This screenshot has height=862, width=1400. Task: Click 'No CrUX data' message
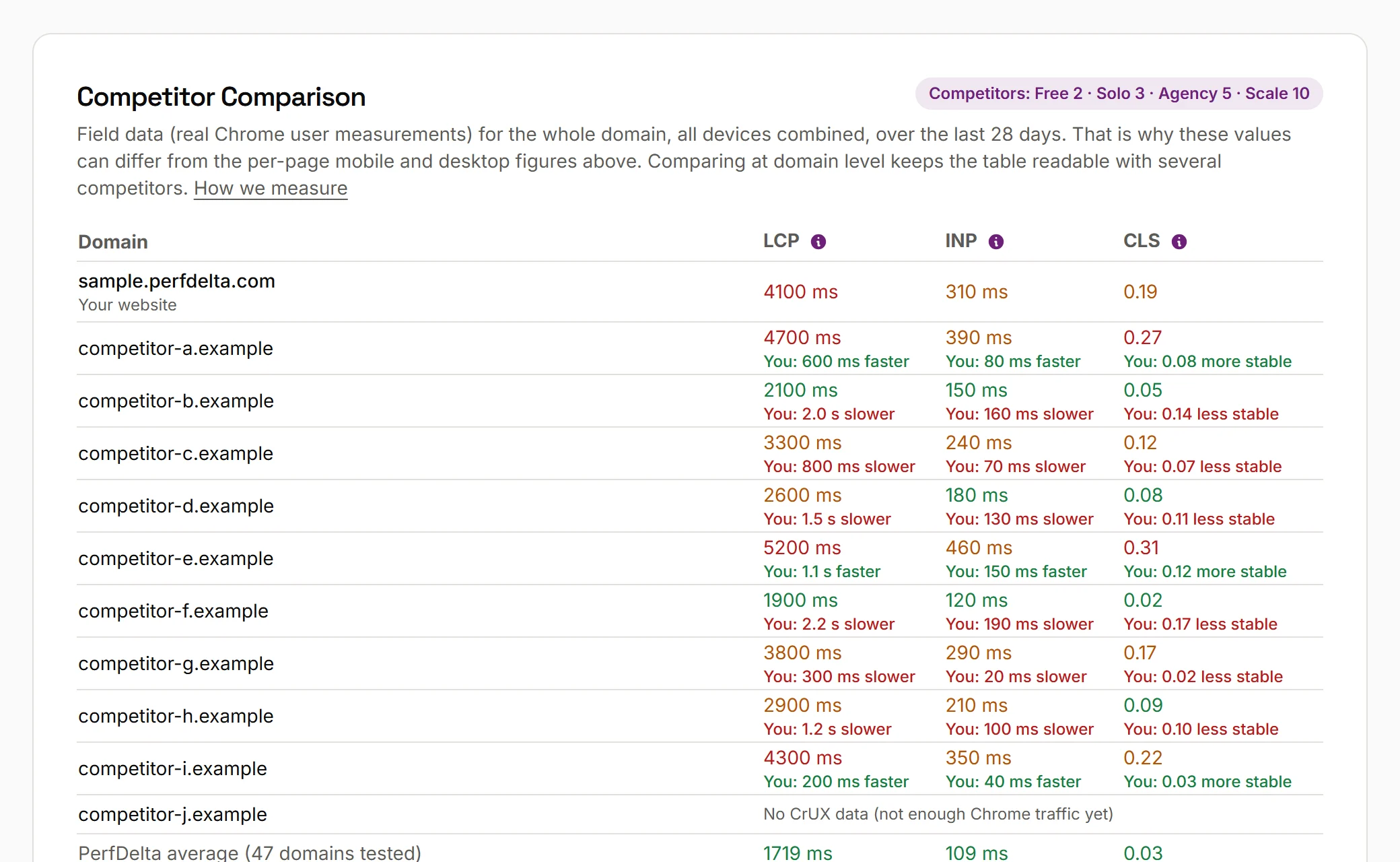tap(938, 814)
